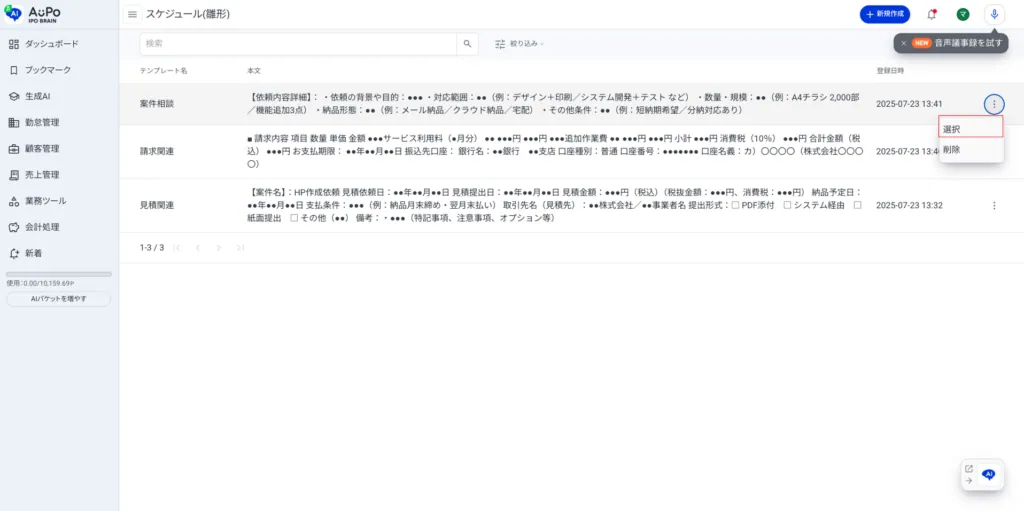Expand the 絞り込み filter dropdown
Image resolution: width=1024 pixels, height=511 pixels.
520,44
